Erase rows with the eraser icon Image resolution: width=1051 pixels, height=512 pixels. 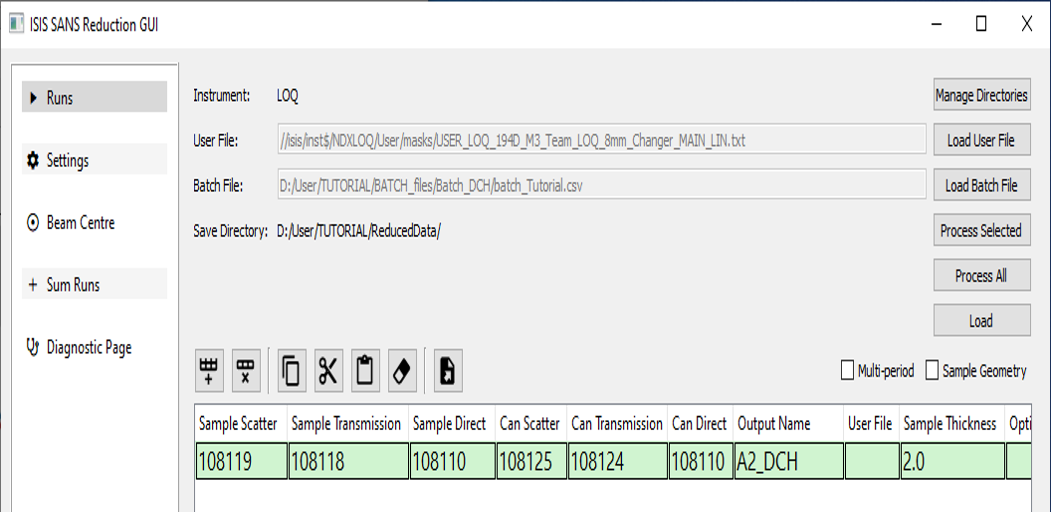pos(401,371)
